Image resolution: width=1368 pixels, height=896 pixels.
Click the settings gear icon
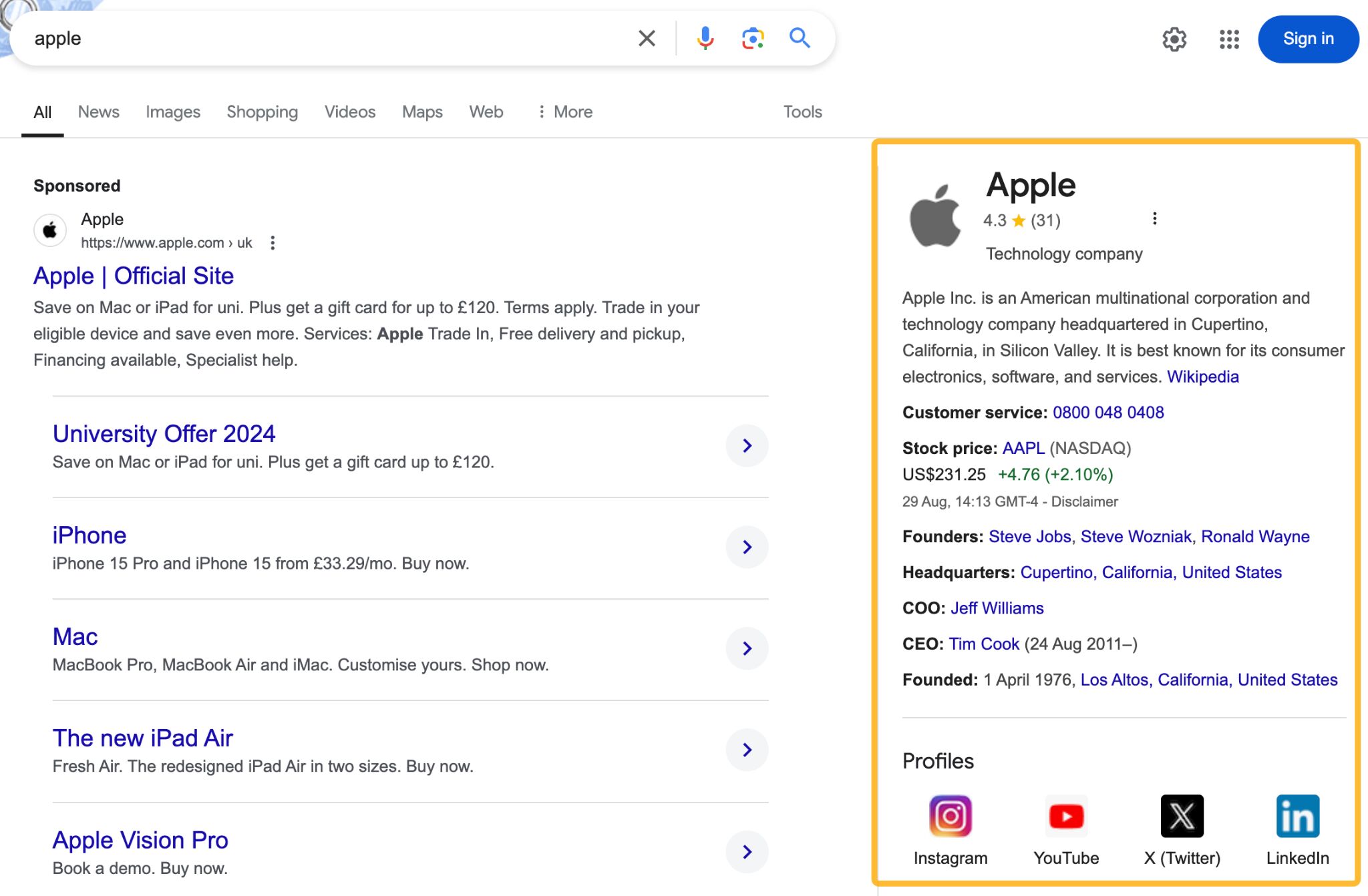point(1175,39)
